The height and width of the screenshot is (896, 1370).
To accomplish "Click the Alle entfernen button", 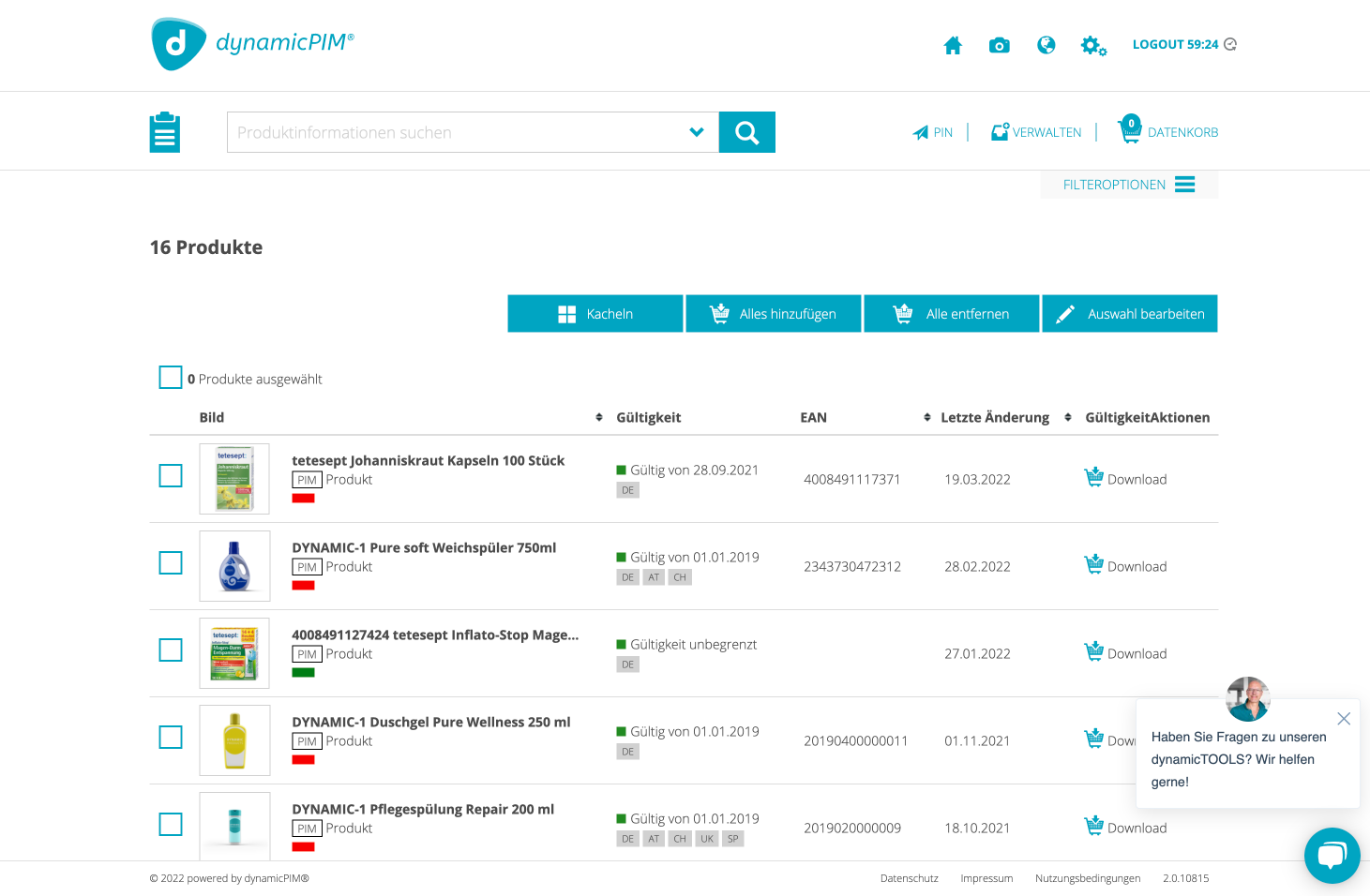I will point(952,314).
